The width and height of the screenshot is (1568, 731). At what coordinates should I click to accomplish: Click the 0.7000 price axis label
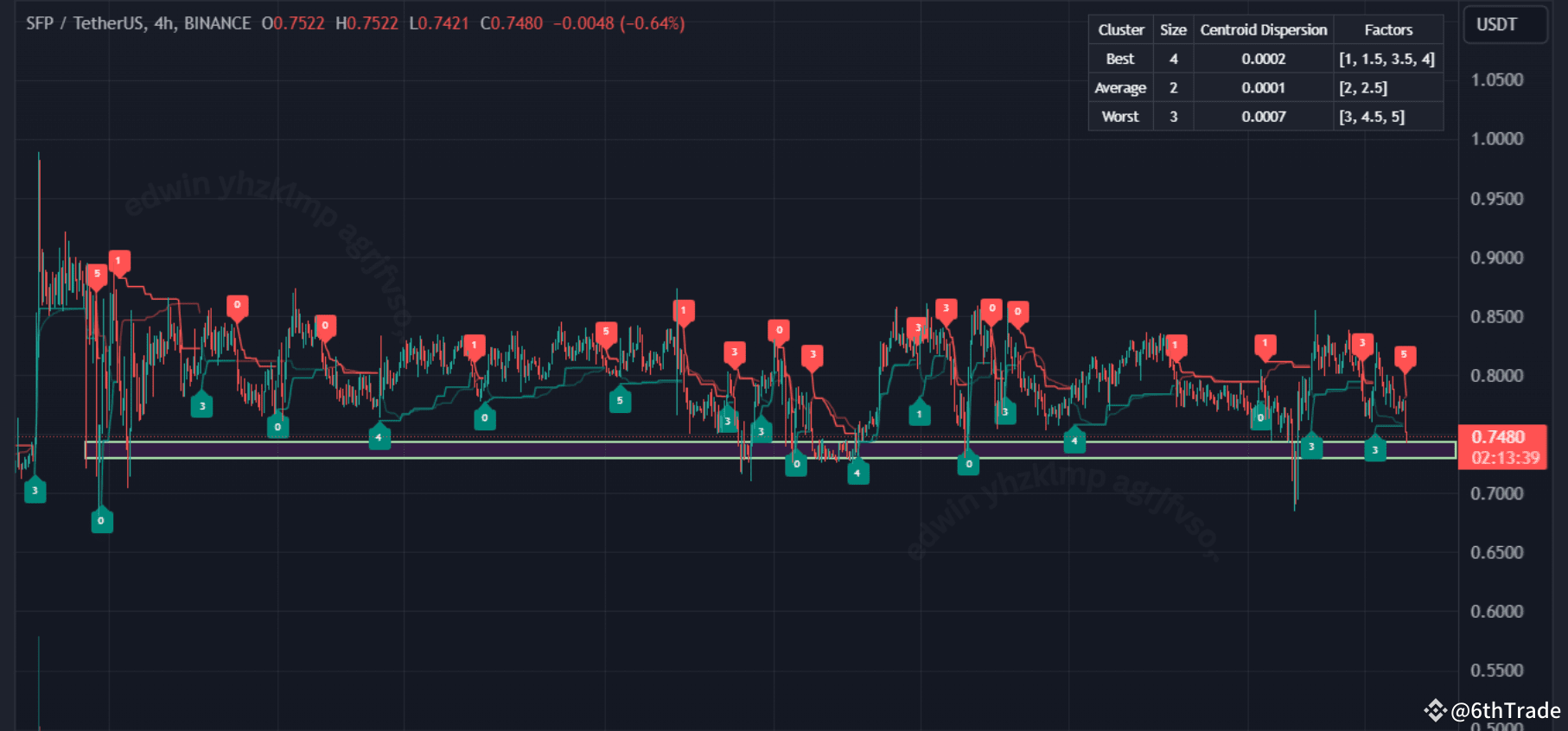pos(1497,493)
